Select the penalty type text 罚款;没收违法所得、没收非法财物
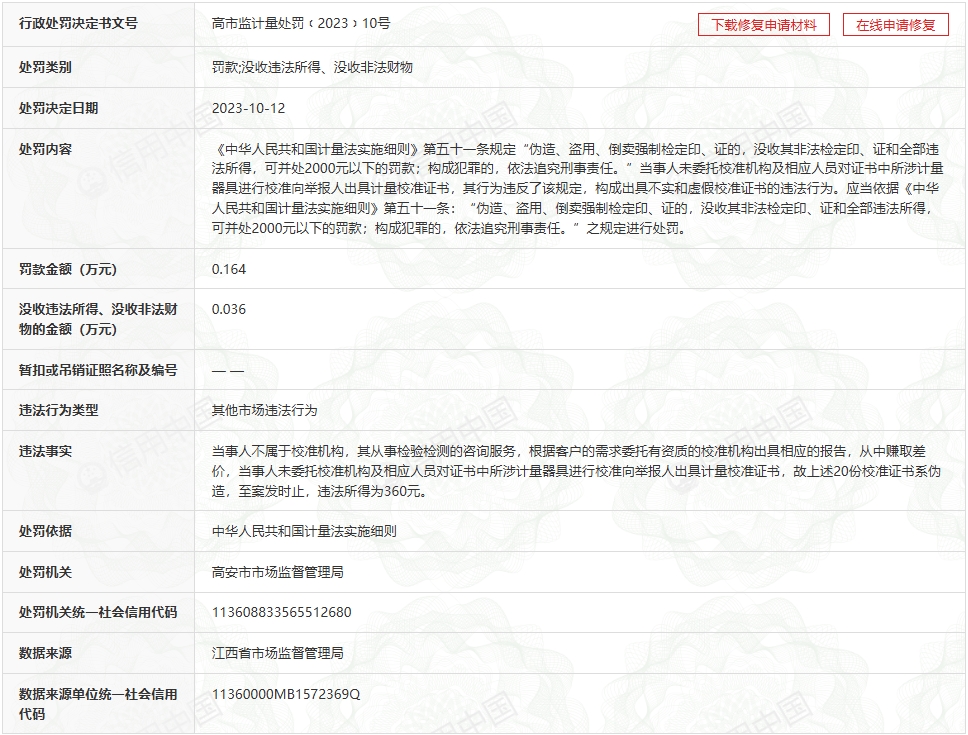This screenshot has height=735, width=968. [312, 67]
